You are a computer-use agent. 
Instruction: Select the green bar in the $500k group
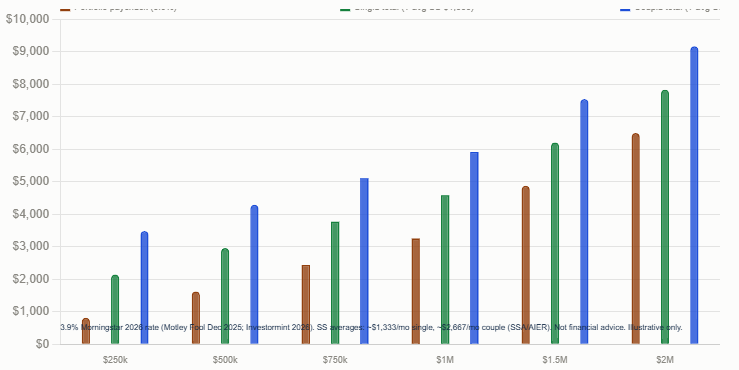[225, 296]
